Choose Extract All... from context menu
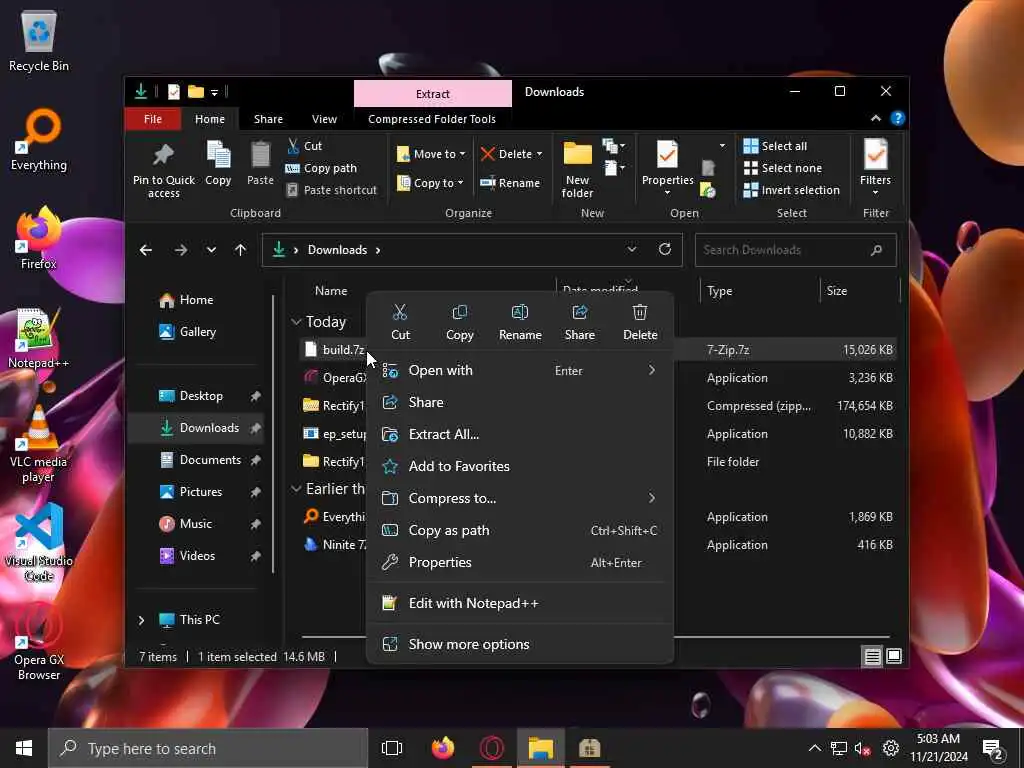 [520, 434]
